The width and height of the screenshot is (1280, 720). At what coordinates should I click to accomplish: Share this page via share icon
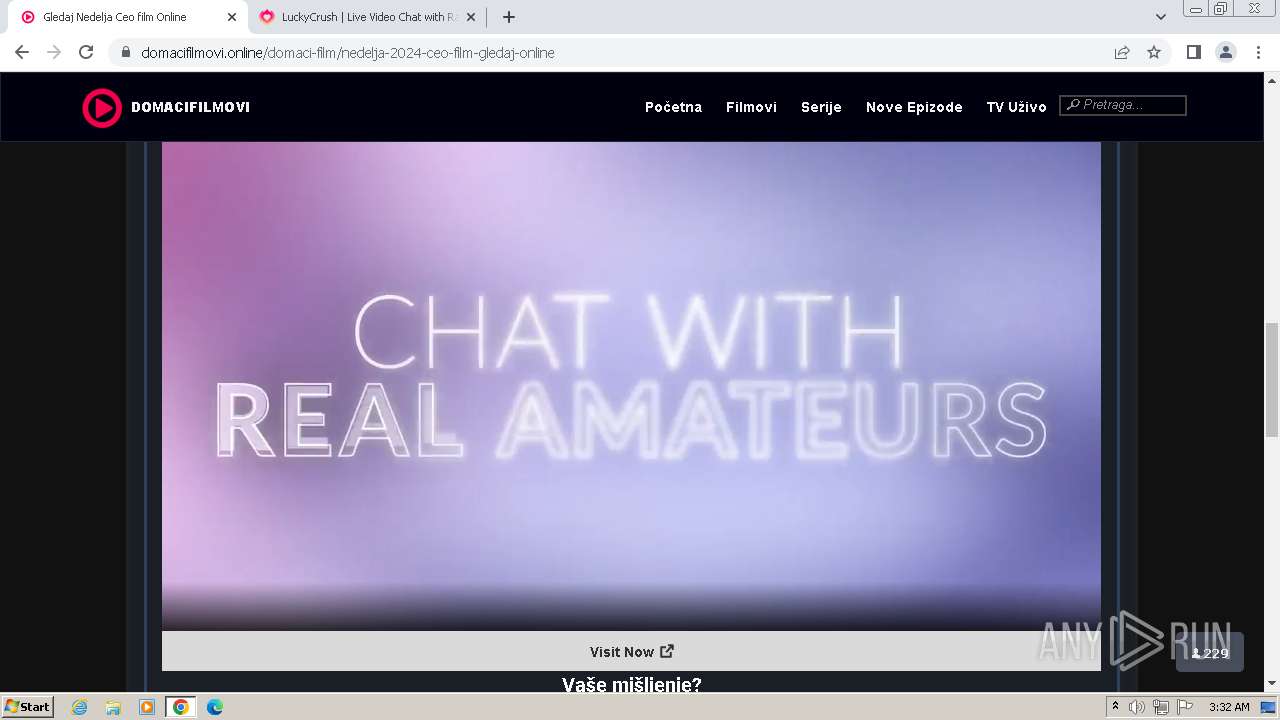[x=1122, y=53]
